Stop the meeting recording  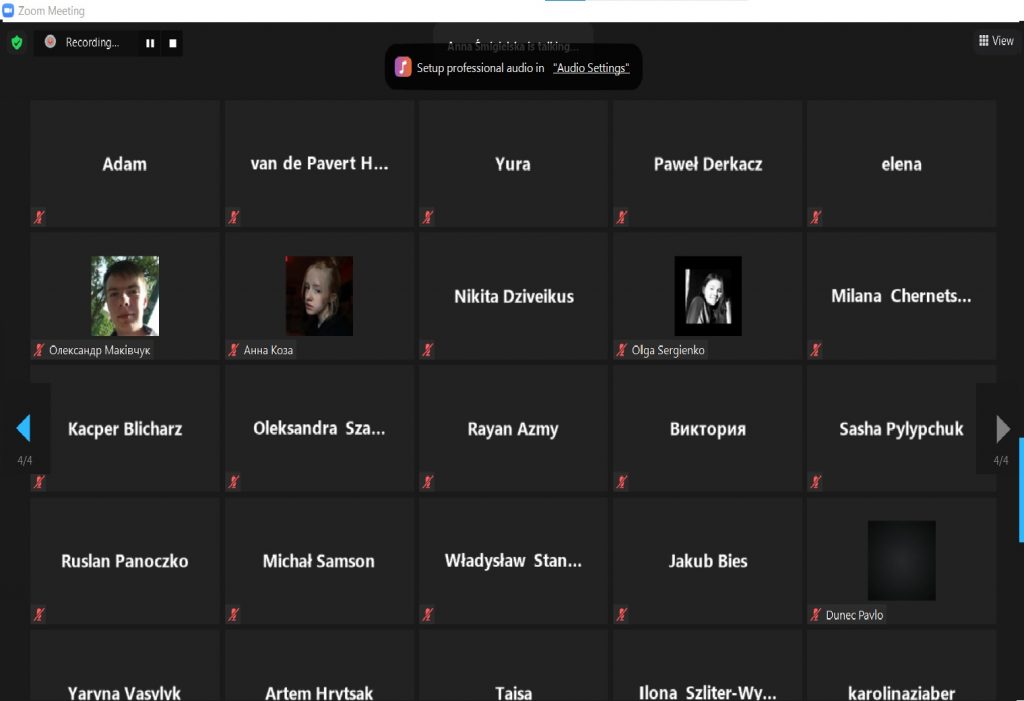pyautogui.click(x=172, y=43)
